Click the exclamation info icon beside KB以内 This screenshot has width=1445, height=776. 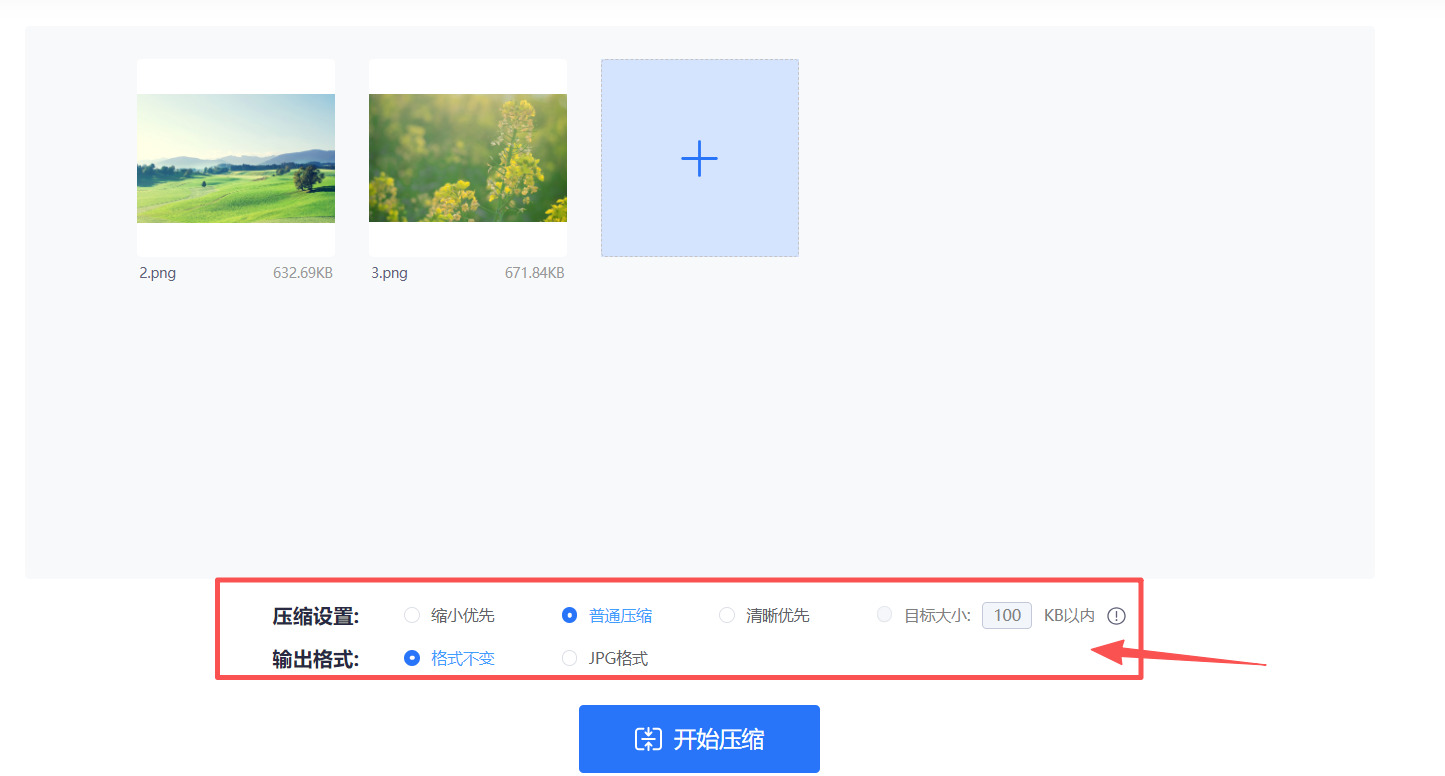pos(1116,615)
